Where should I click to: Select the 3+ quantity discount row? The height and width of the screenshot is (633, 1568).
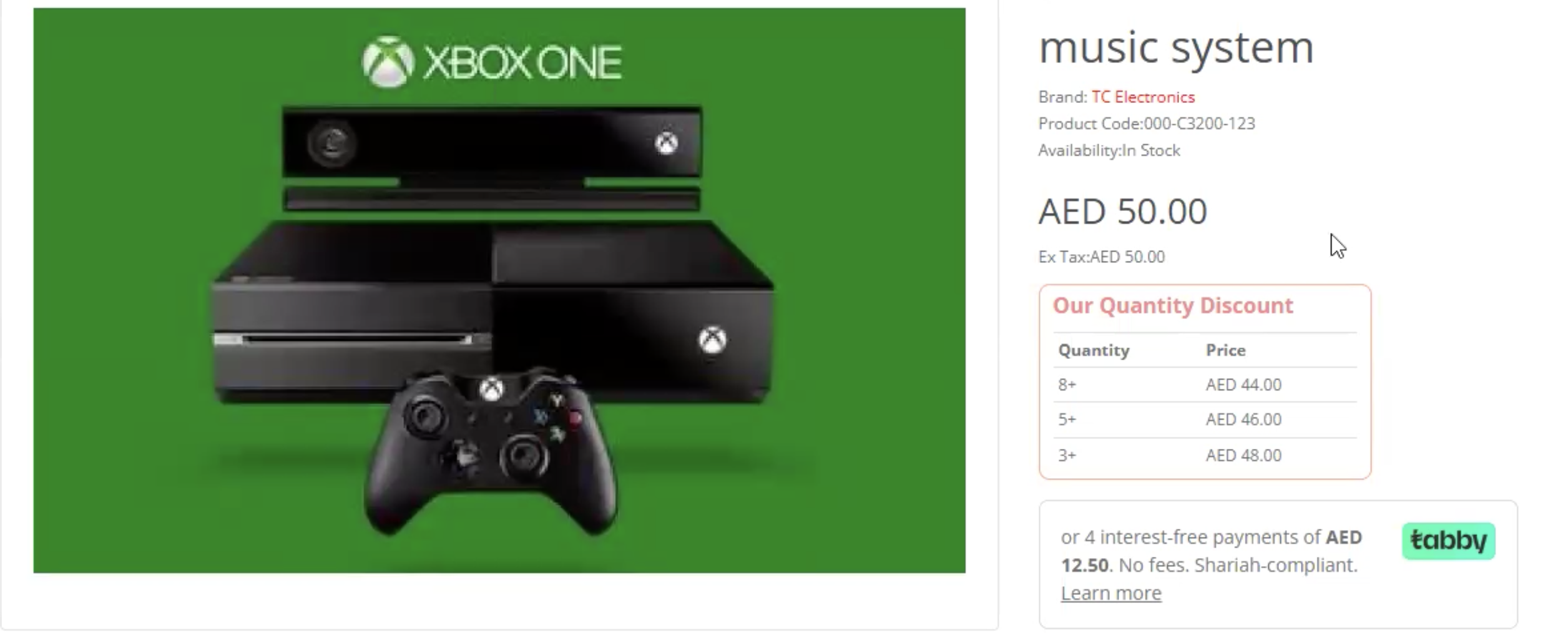coord(1205,455)
